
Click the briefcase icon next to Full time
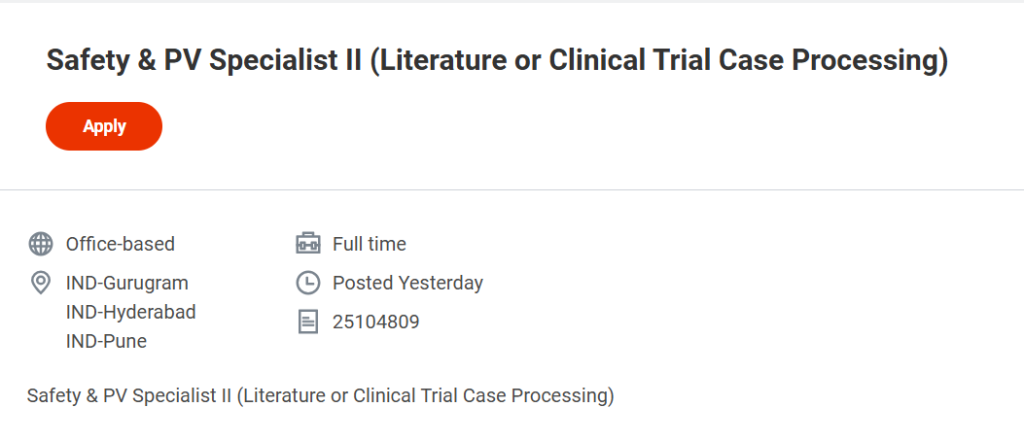[308, 244]
